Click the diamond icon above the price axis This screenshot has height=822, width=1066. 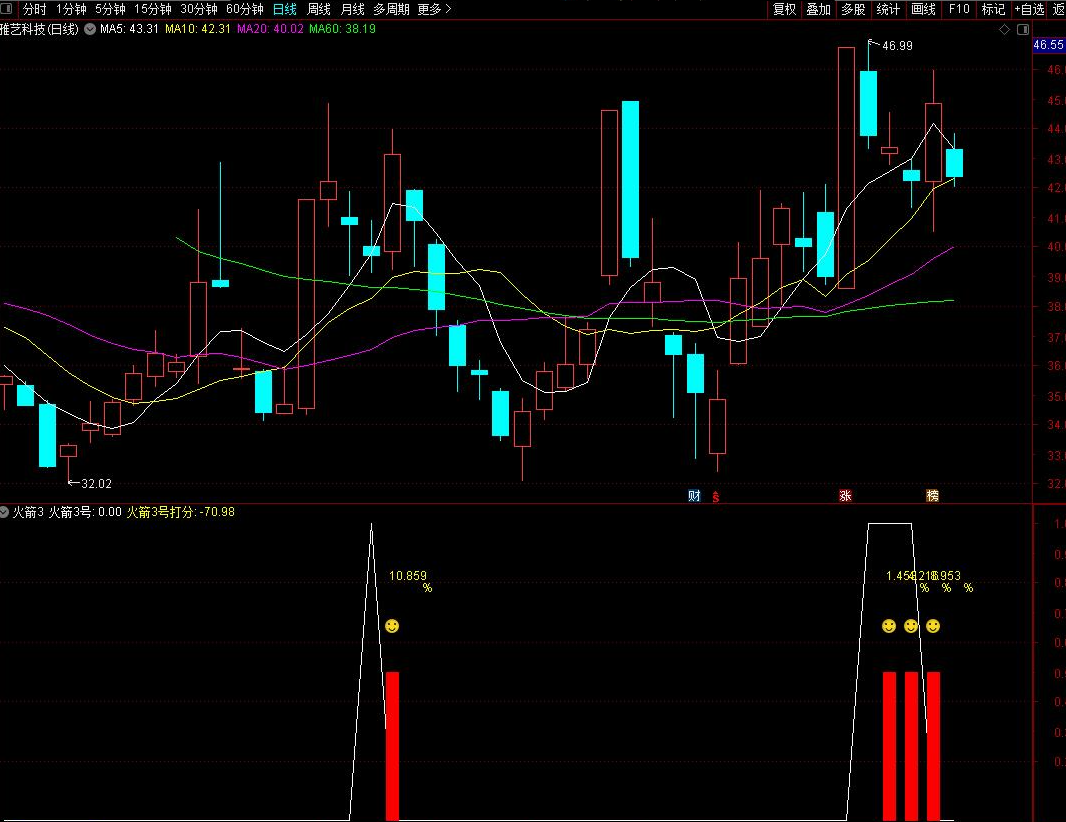point(1004,29)
